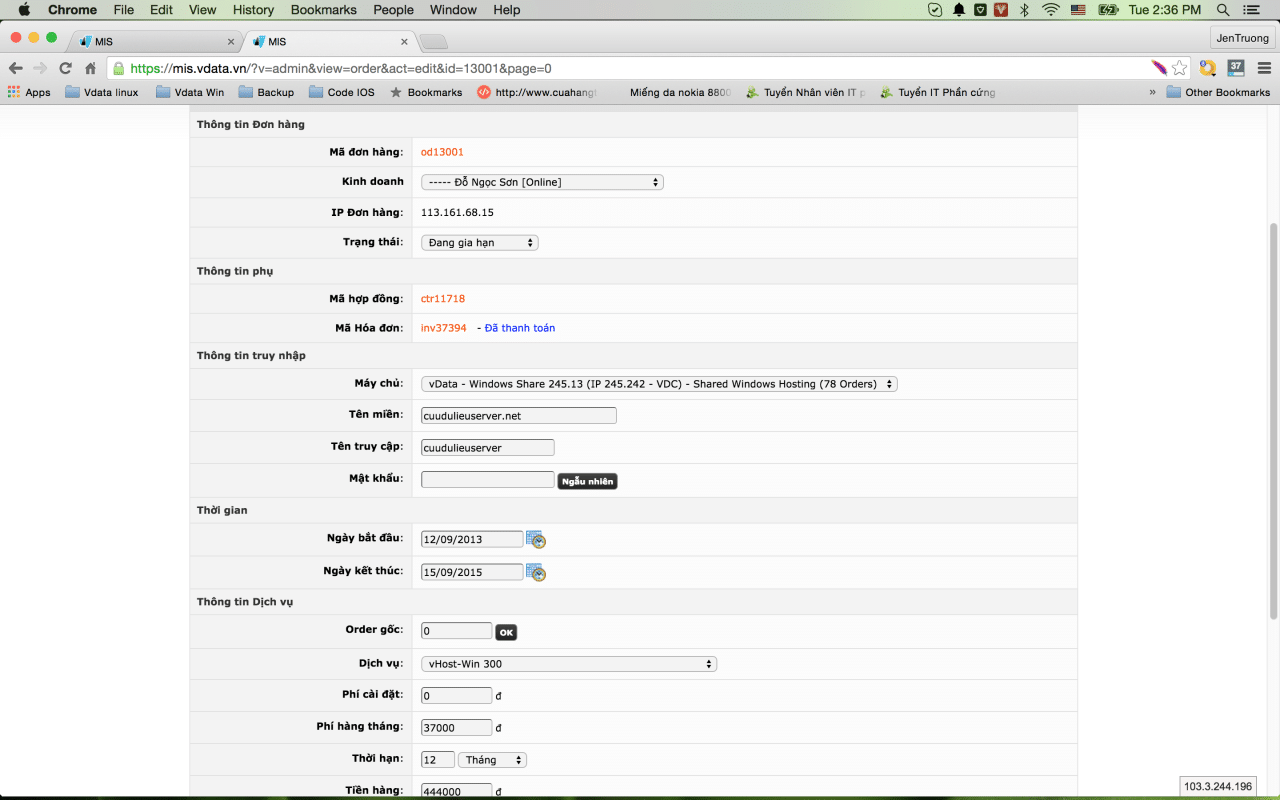
Task: Open the Trạng thái dropdown
Action: point(479,243)
